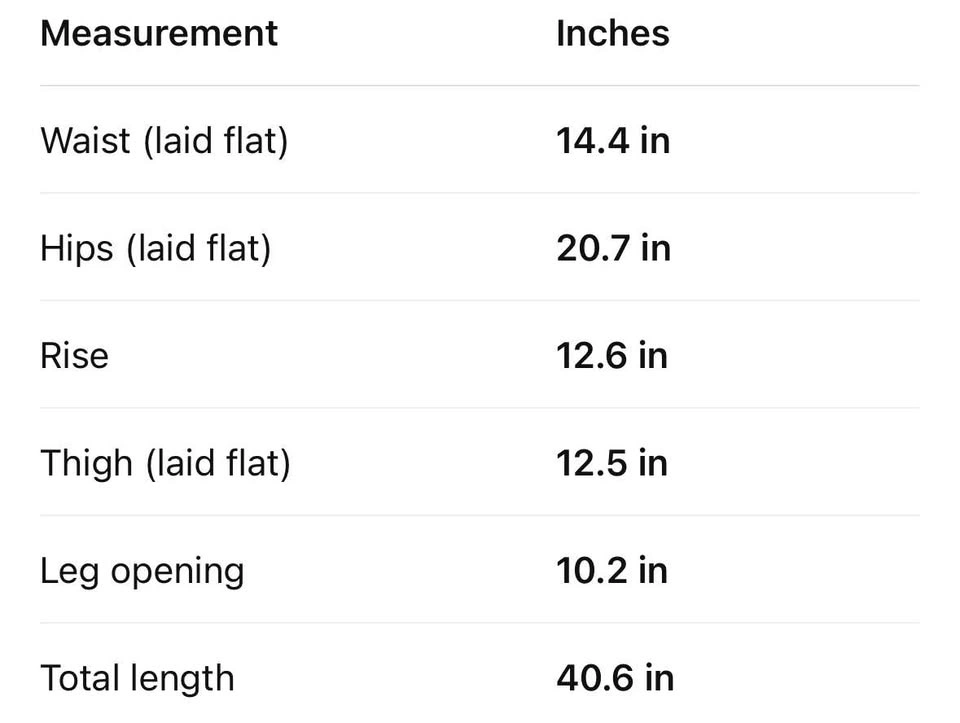
Task: Select the 12.5 in thigh value
Action: 612,463
